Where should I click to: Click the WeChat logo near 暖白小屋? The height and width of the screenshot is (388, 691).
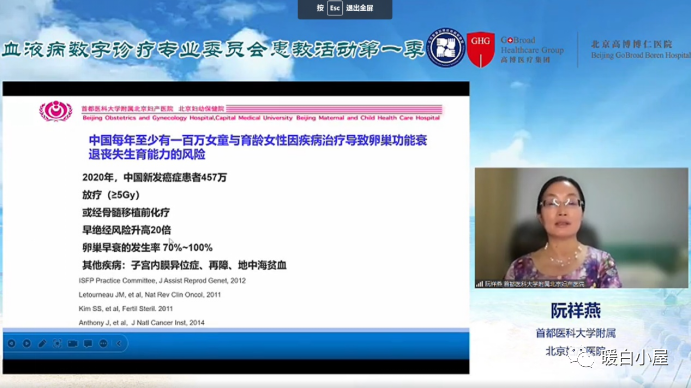coord(581,357)
